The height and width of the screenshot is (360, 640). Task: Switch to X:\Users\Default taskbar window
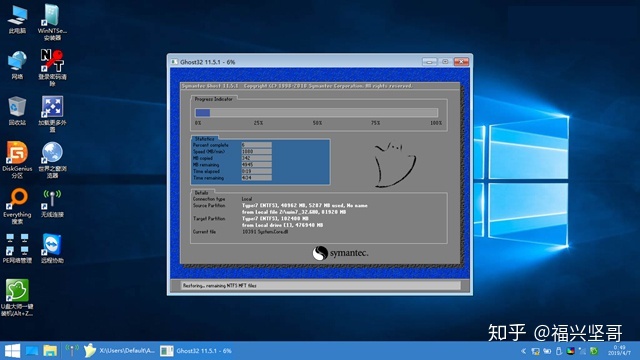coord(119,350)
